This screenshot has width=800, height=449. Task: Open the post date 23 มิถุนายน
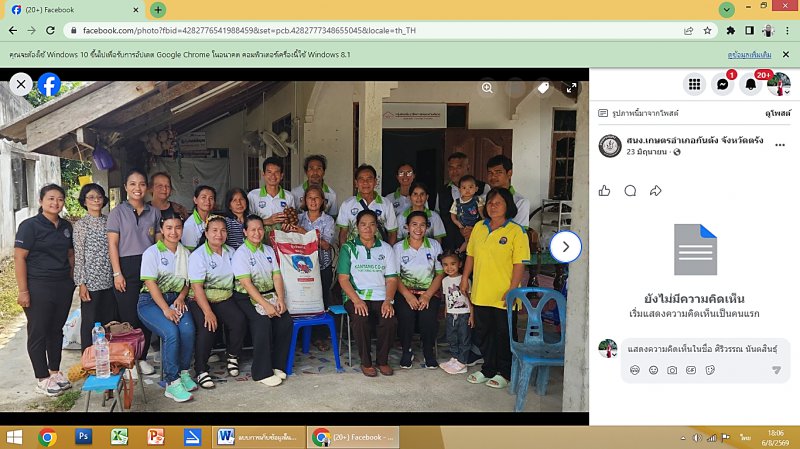pos(646,152)
